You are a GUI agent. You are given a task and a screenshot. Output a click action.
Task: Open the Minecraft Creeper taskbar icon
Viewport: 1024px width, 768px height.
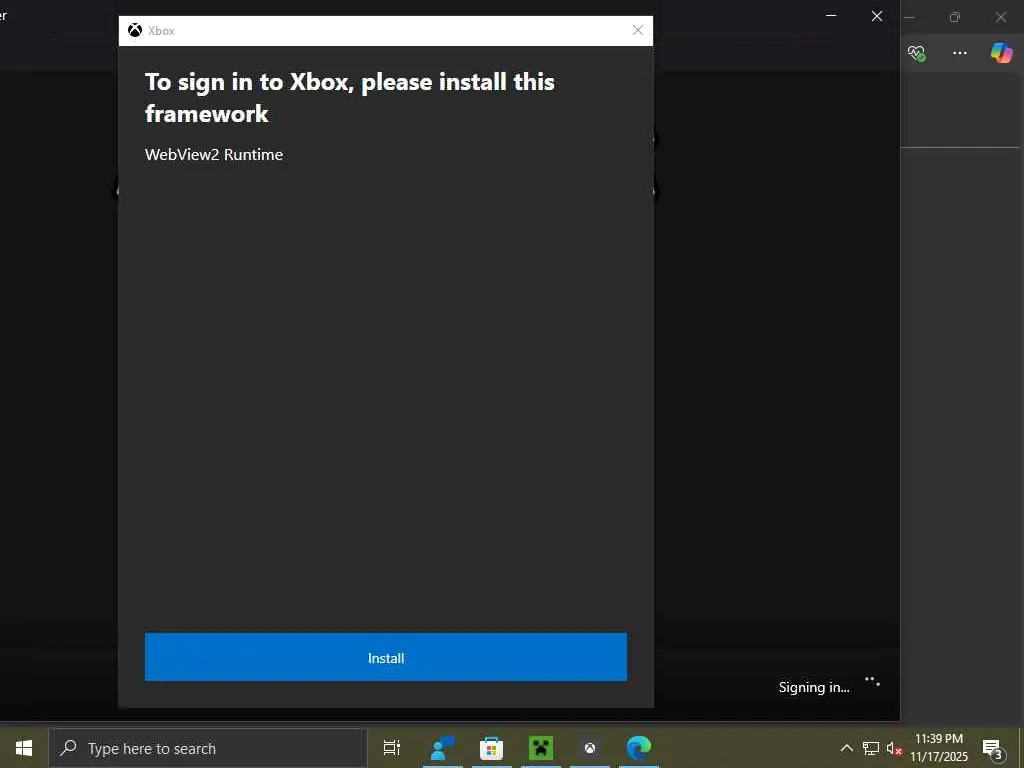coord(541,748)
